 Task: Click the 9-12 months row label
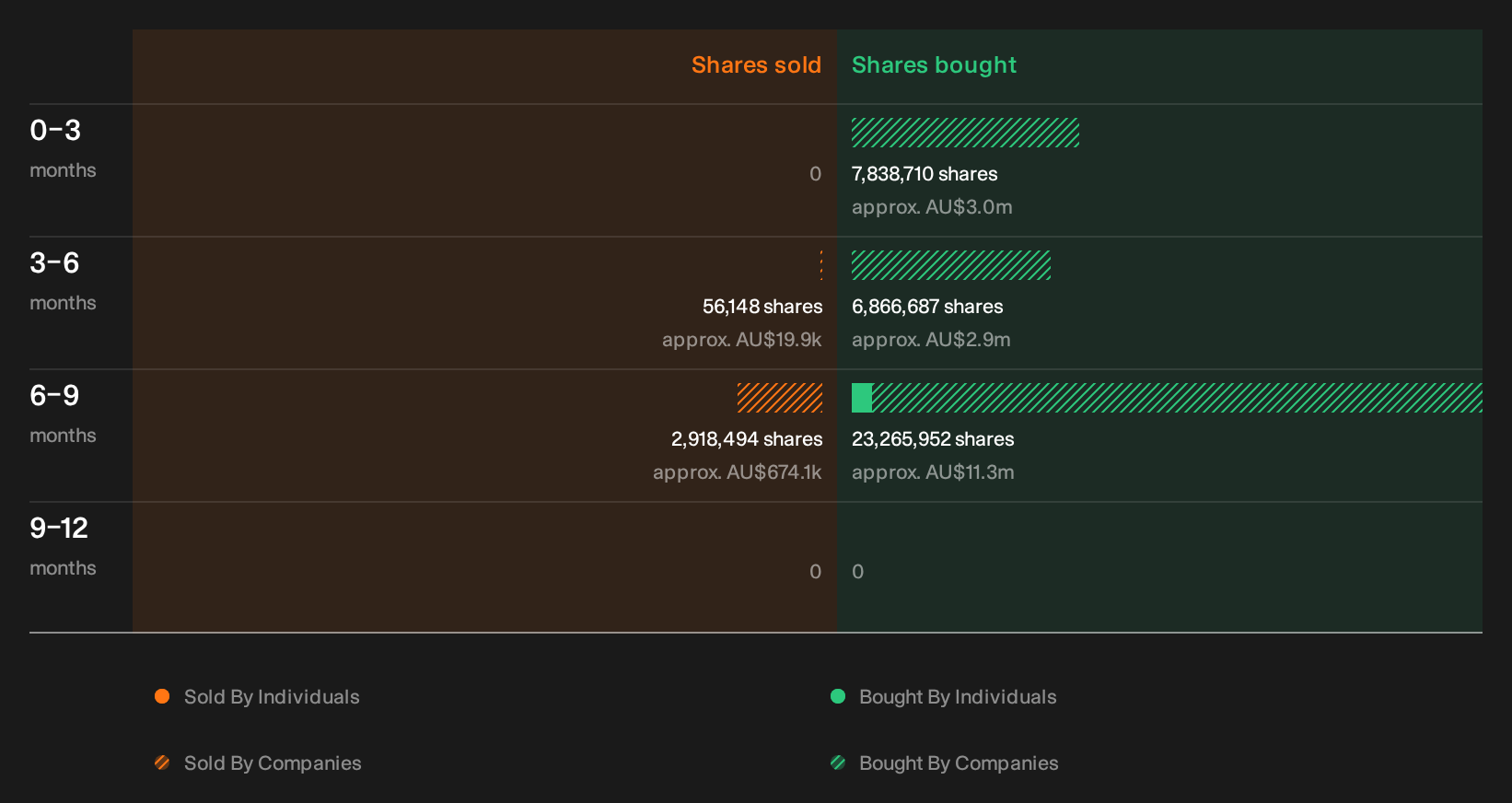tap(63, 545)
